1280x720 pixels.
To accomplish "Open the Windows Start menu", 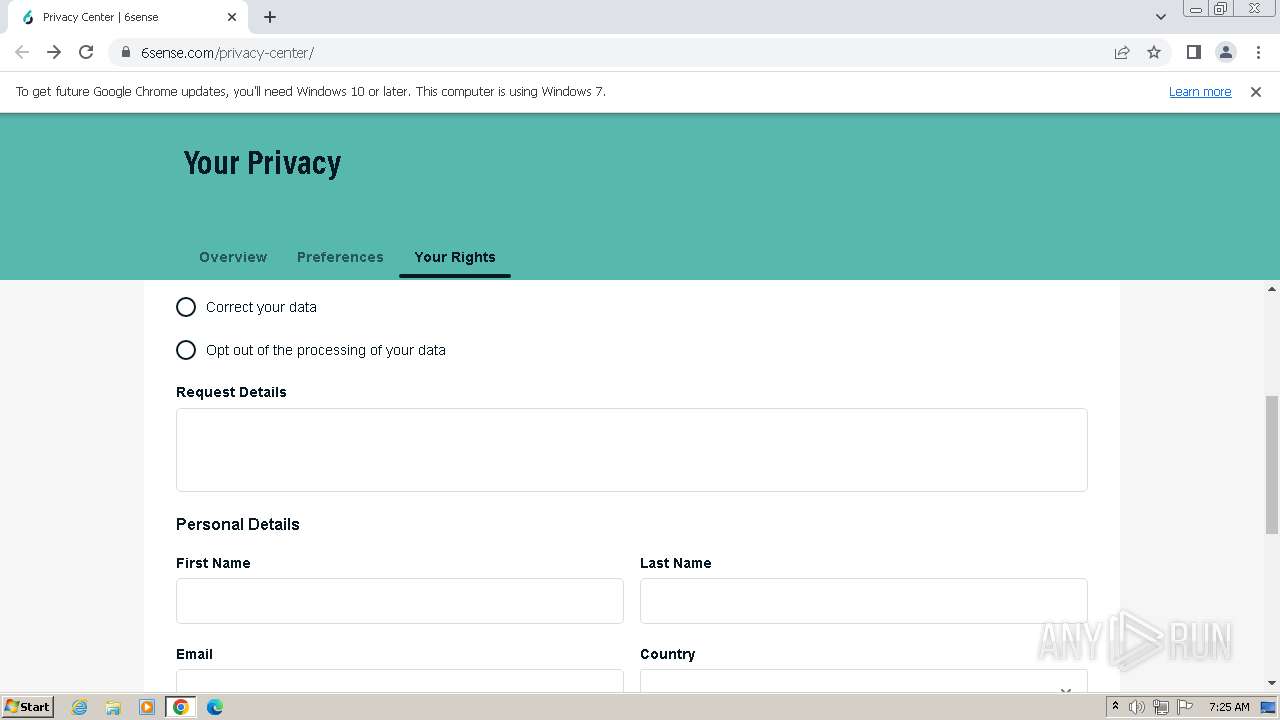I will [28, 707].
